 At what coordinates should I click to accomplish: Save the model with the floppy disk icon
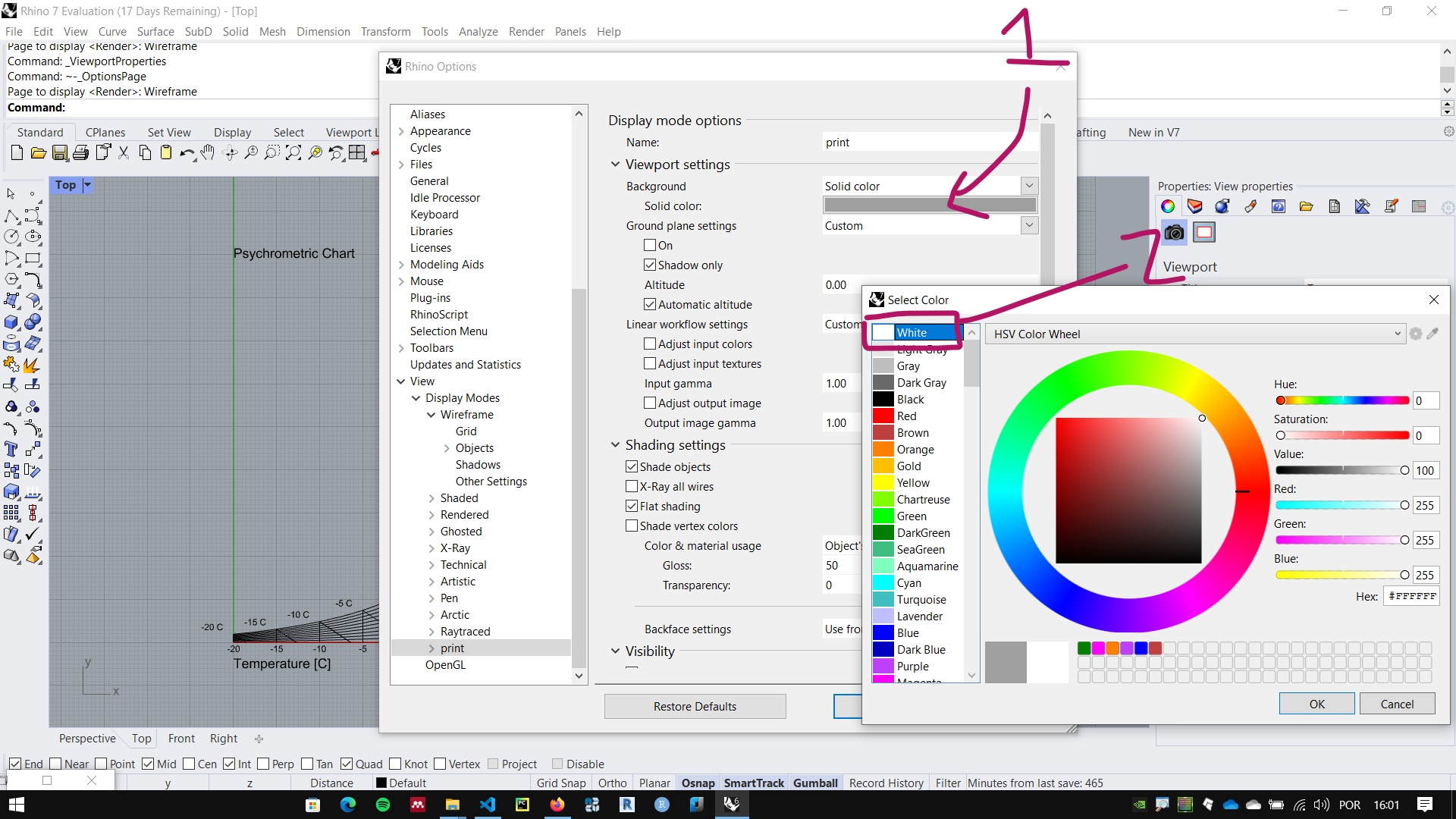click(59, 153)
